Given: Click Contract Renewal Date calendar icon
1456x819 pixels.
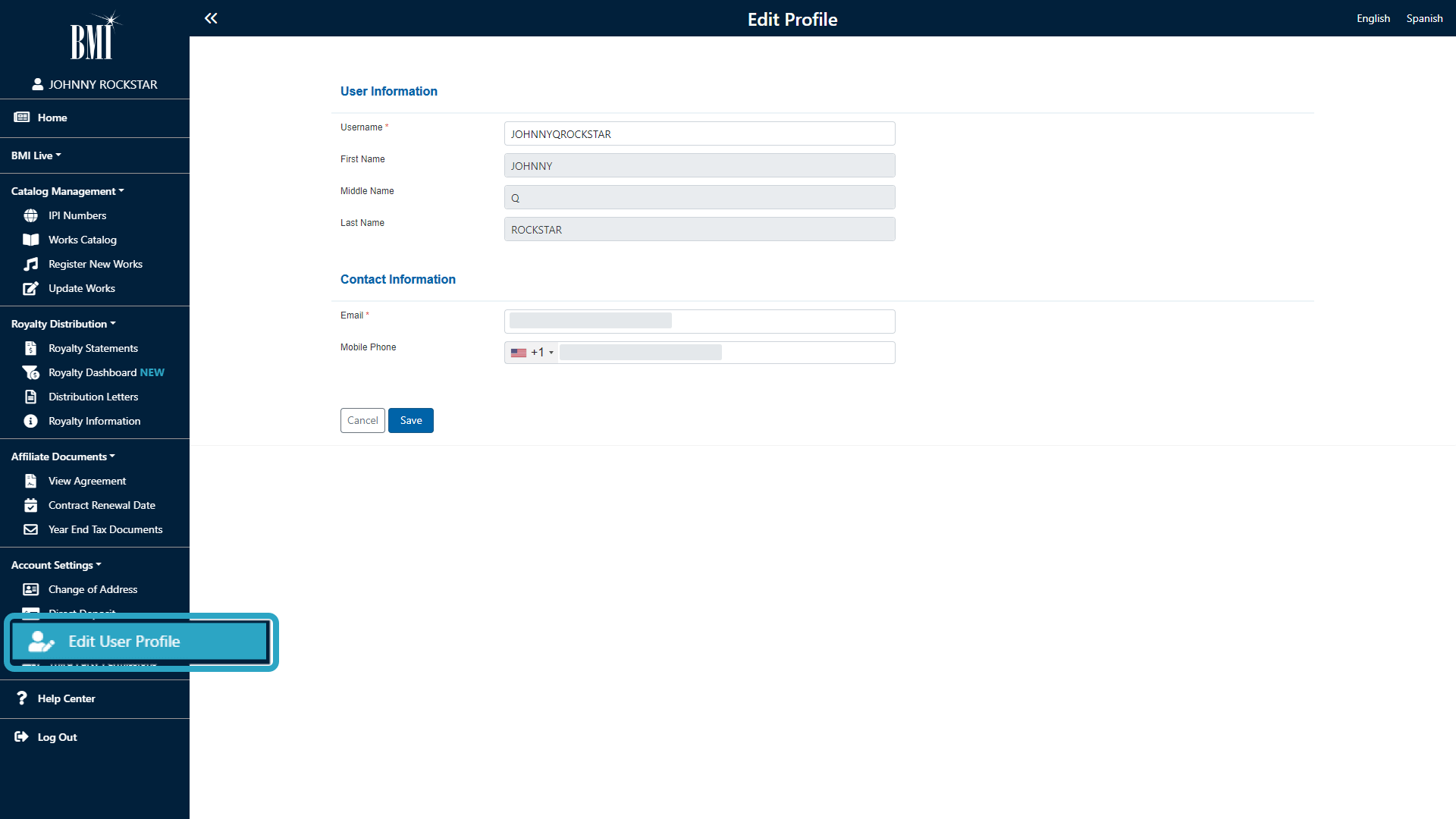Looking at the screenshot, I should [x=30, y=506].
